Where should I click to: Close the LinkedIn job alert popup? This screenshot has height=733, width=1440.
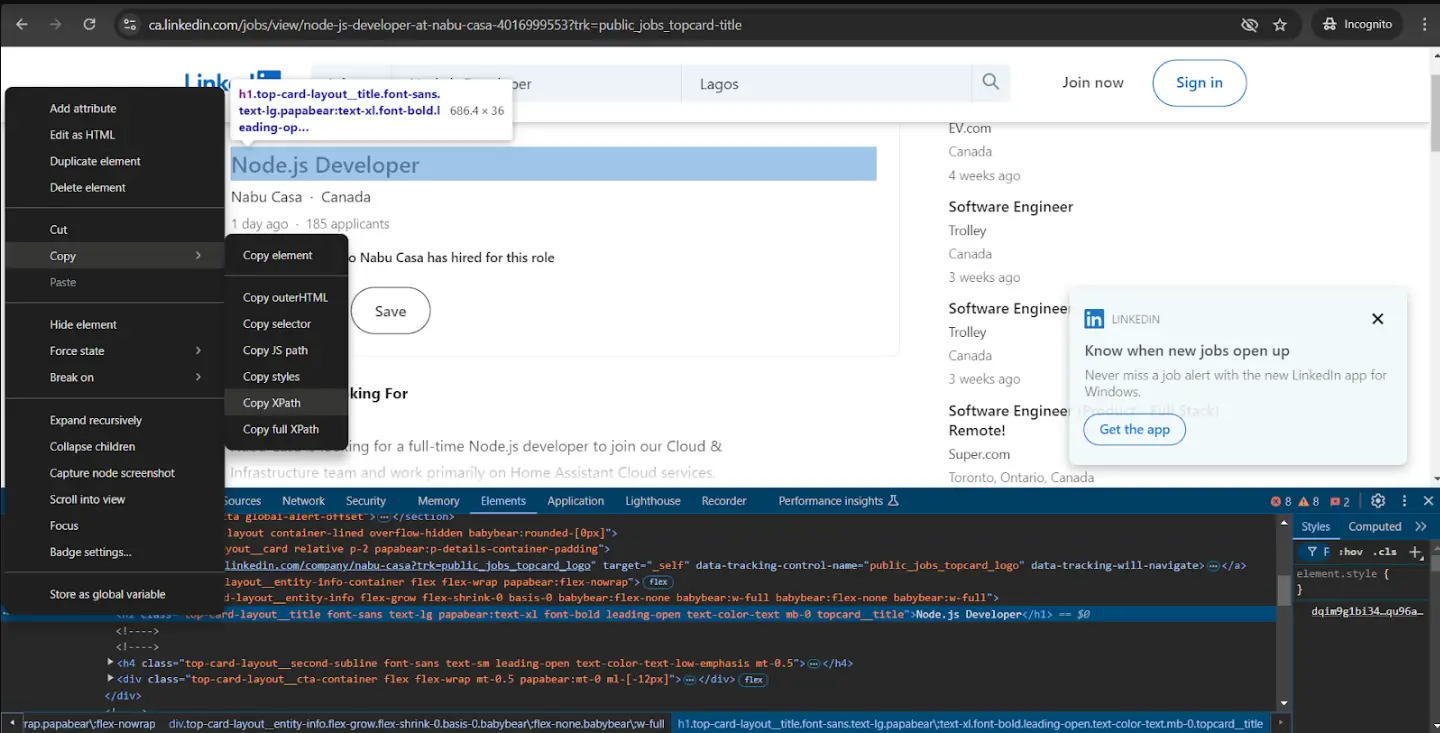coord(1377,319)
